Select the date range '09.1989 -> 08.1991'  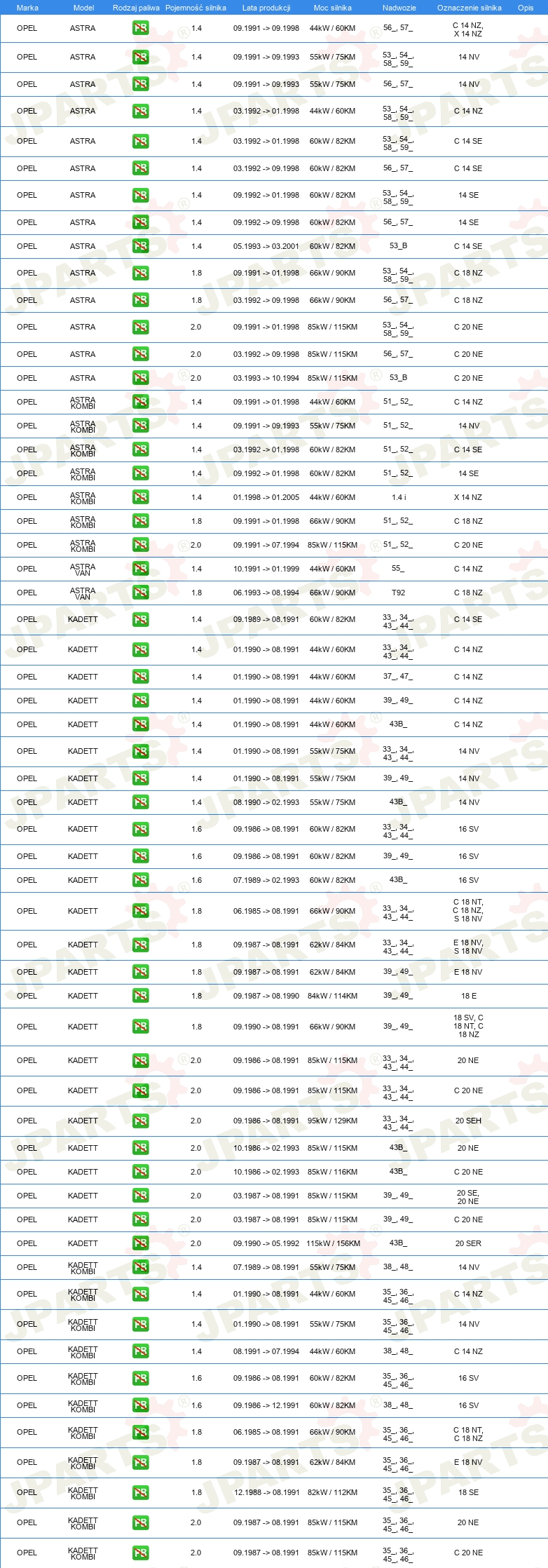pyautogui.click(x=266, y=620)
